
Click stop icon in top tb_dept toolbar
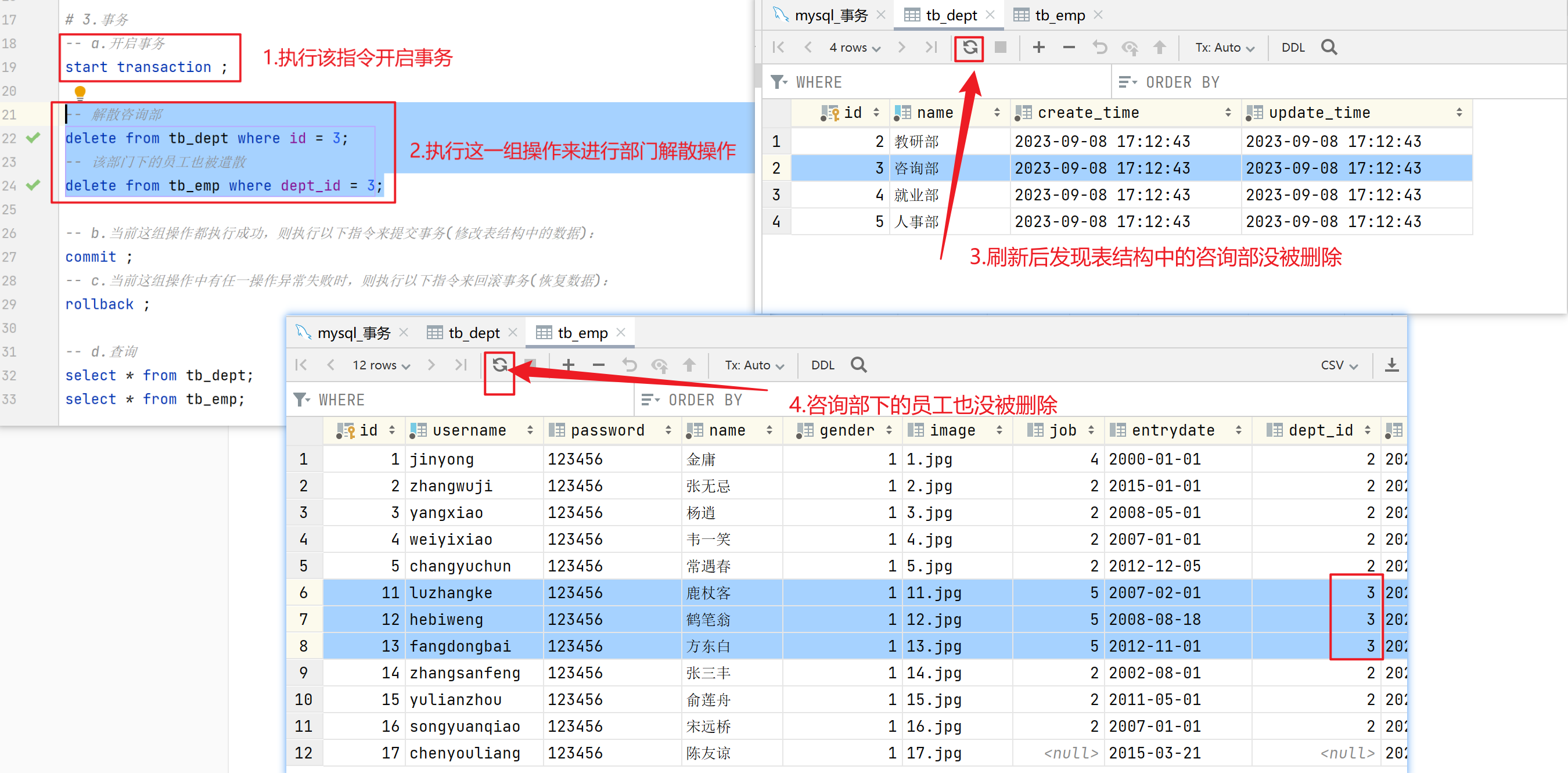(1000, 47)
